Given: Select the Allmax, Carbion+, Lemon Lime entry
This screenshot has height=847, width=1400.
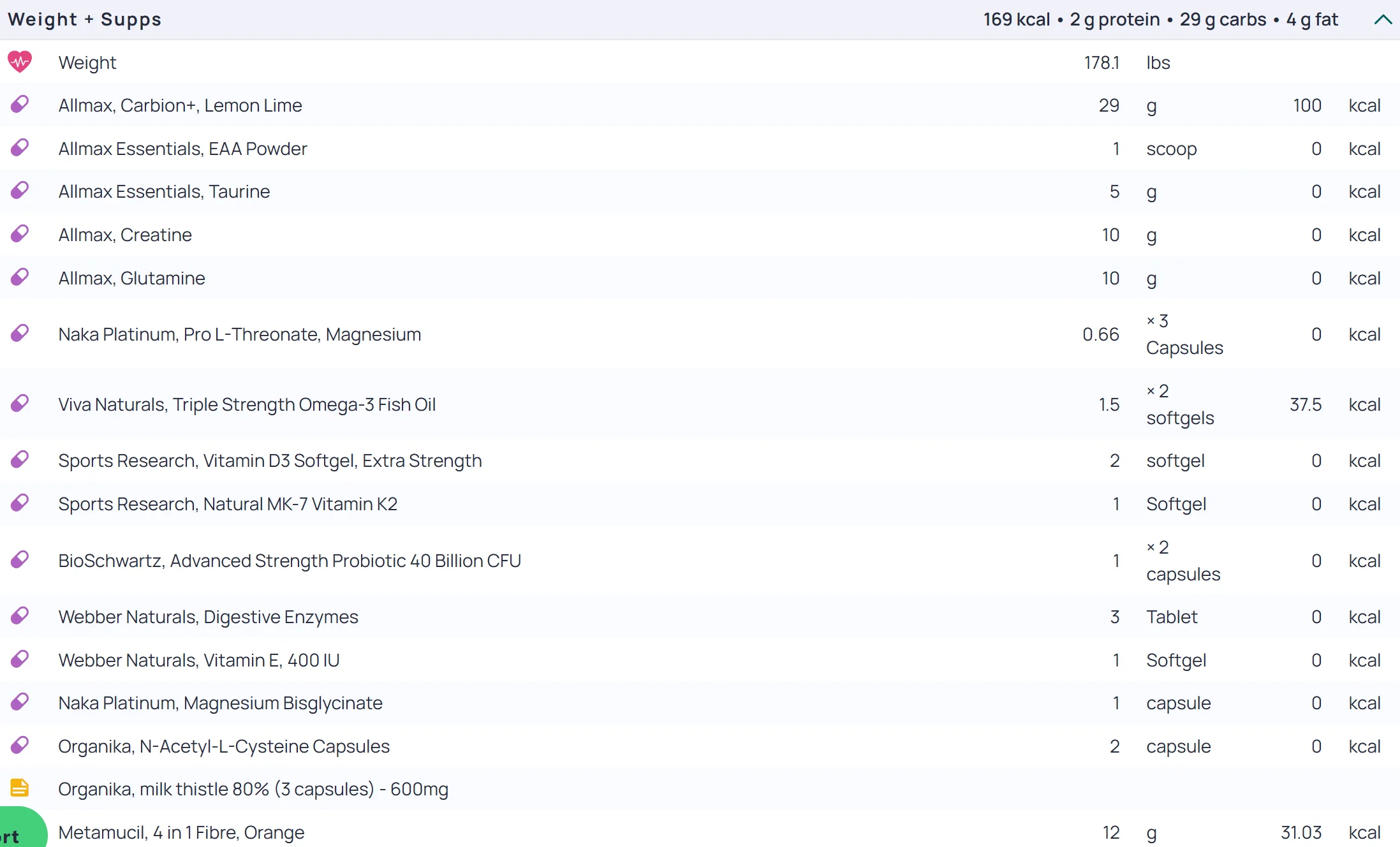Looking at the screenshot, I should click(181, 105).
